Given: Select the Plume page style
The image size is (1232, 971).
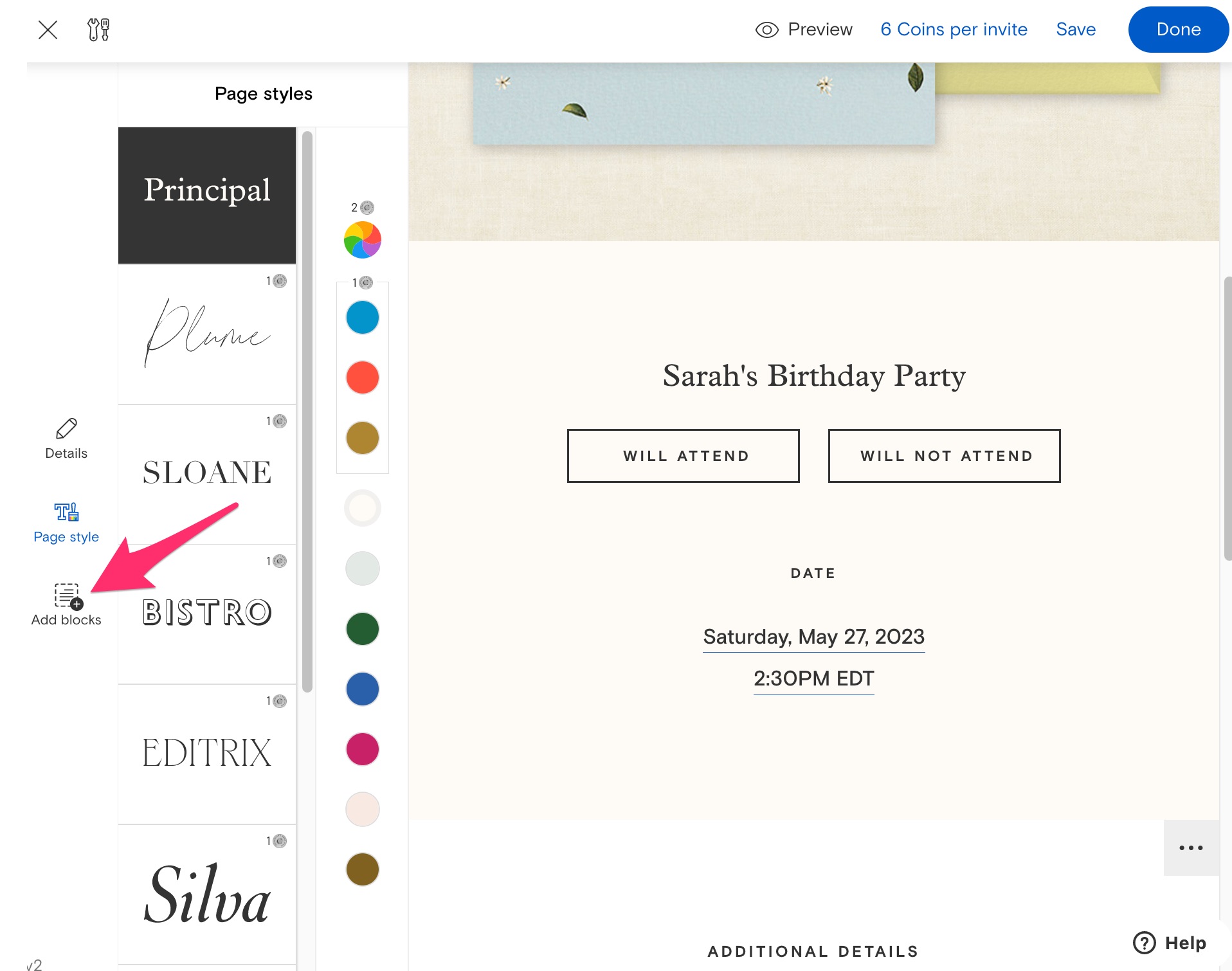Looking at the screenshot, I should pos(207,334).
